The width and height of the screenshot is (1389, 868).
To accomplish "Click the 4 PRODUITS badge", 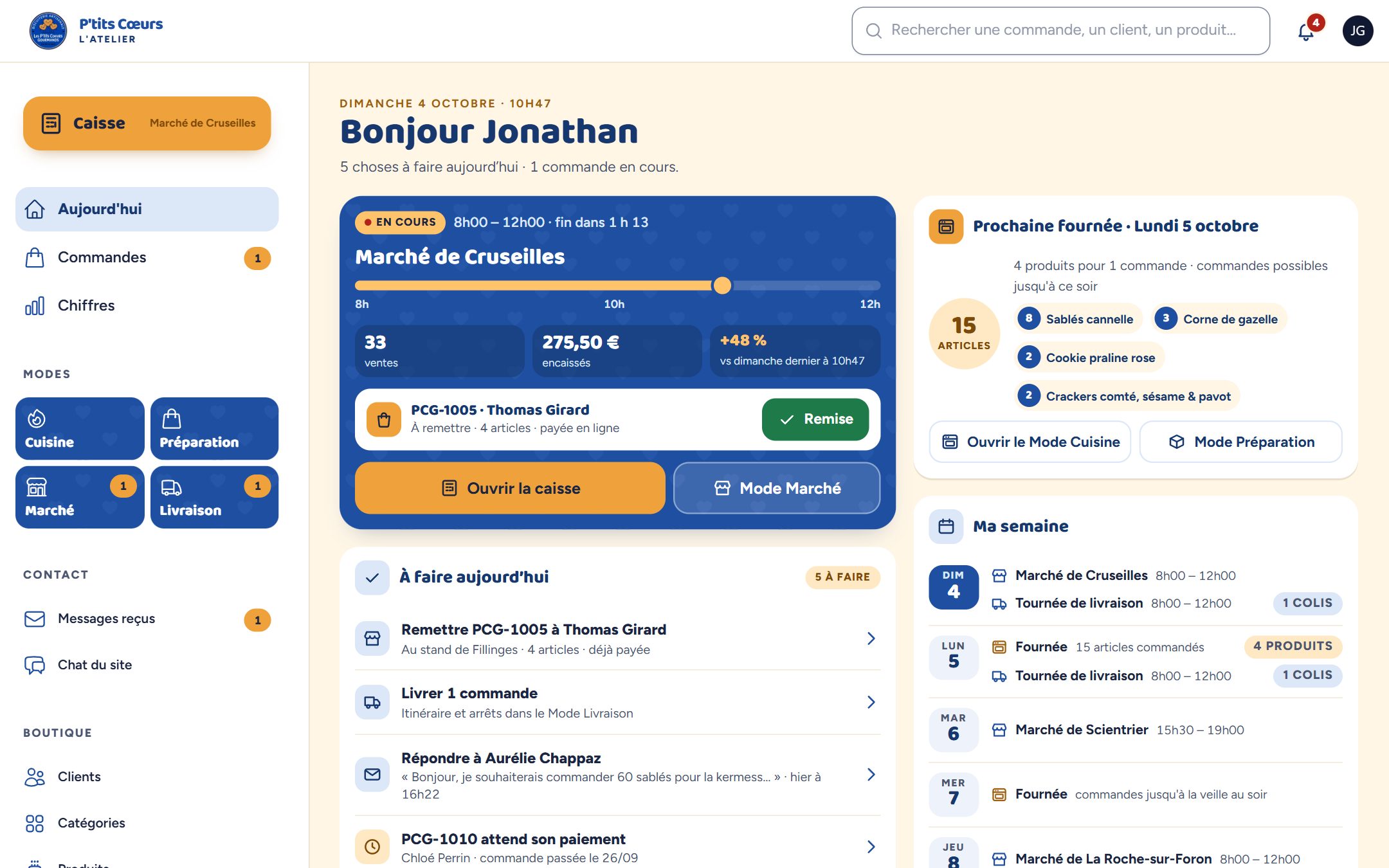I will [1293, 646].
